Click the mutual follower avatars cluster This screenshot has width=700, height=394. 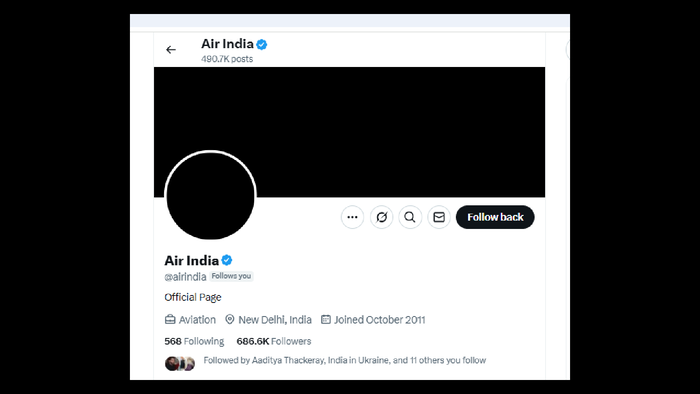(x=180, y=364)
